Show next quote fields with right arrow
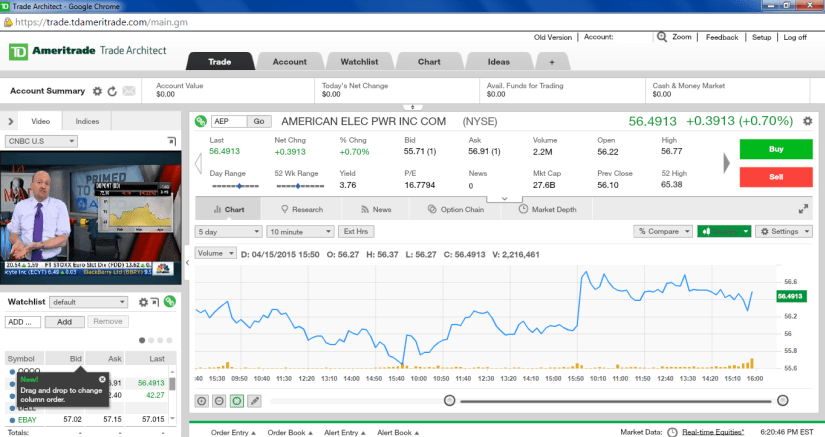Viewport: 825px width, 437px height. (x=727, y=163)
